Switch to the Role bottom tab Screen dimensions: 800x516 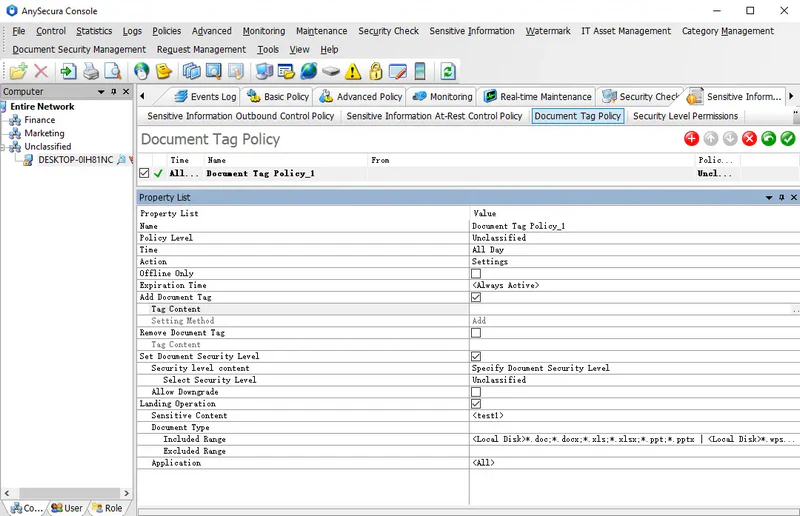[107, 508]
